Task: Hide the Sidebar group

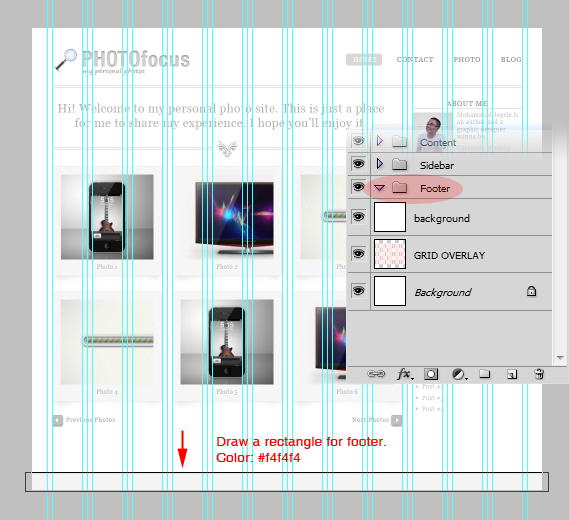Action: [359, 164]
